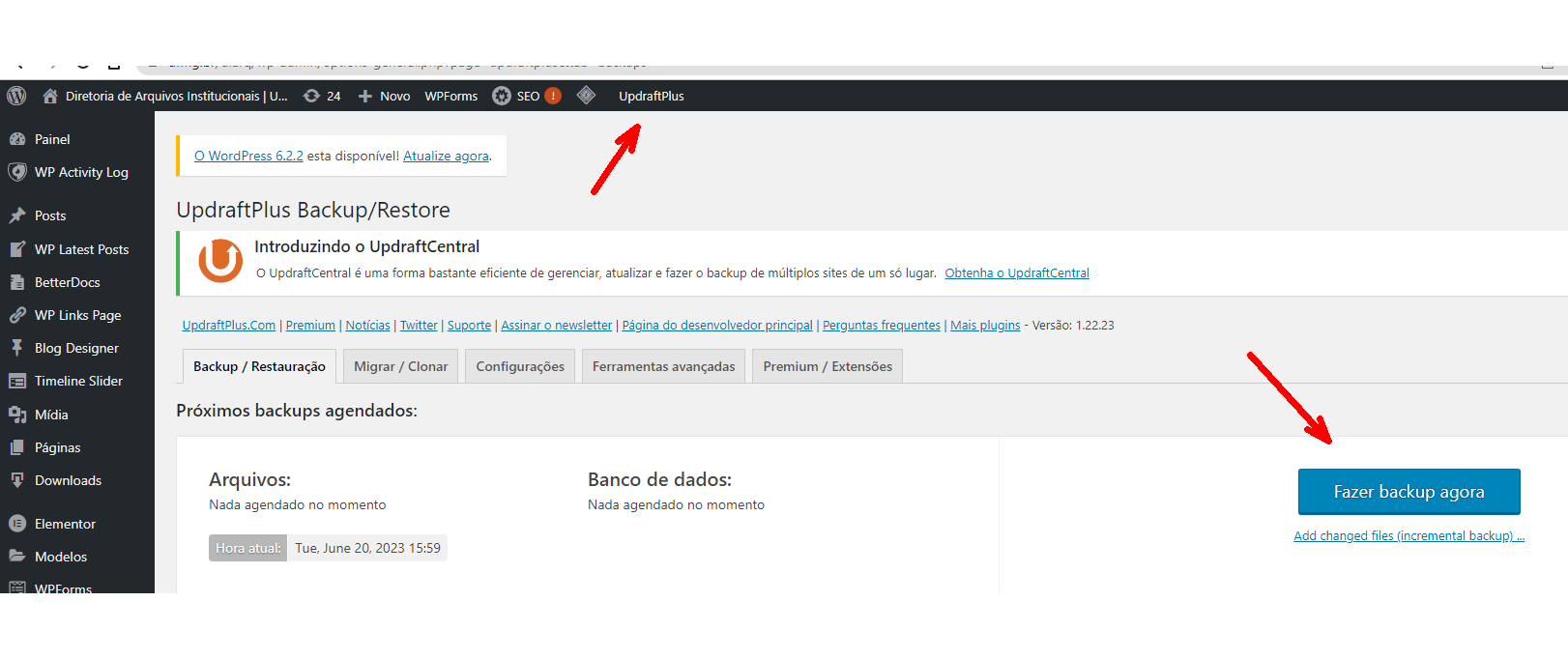Open the updates icon showing 24
Screen dimensions: 1568x659
pos(311,96)
